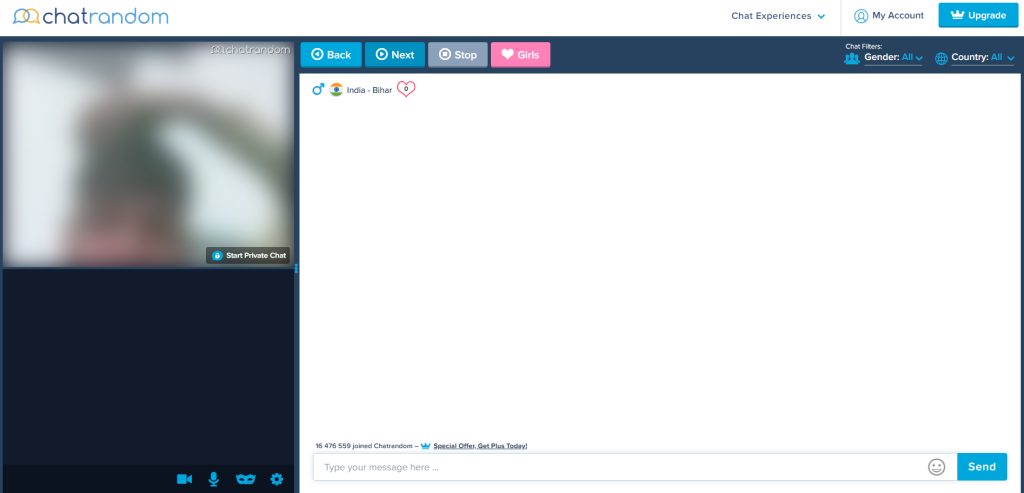The width and height of the screenshot is (1024, 493).
Task: Toggle the webcam camera icon
Action: (184, 479)
